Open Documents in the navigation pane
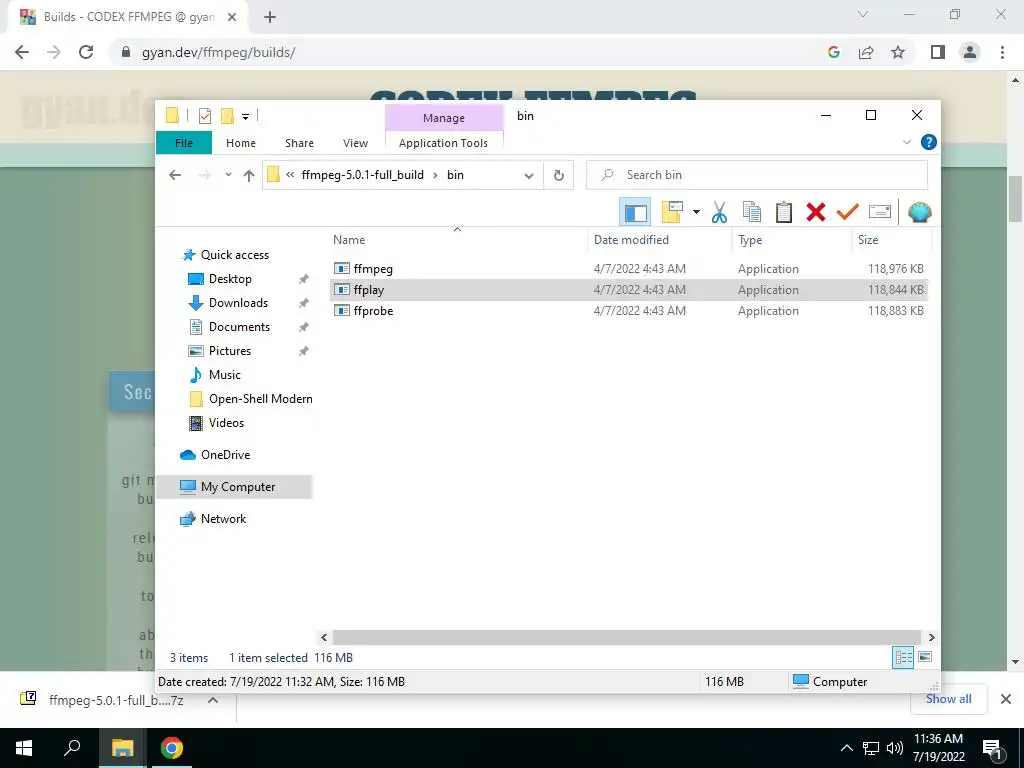 tap(239, 327)
